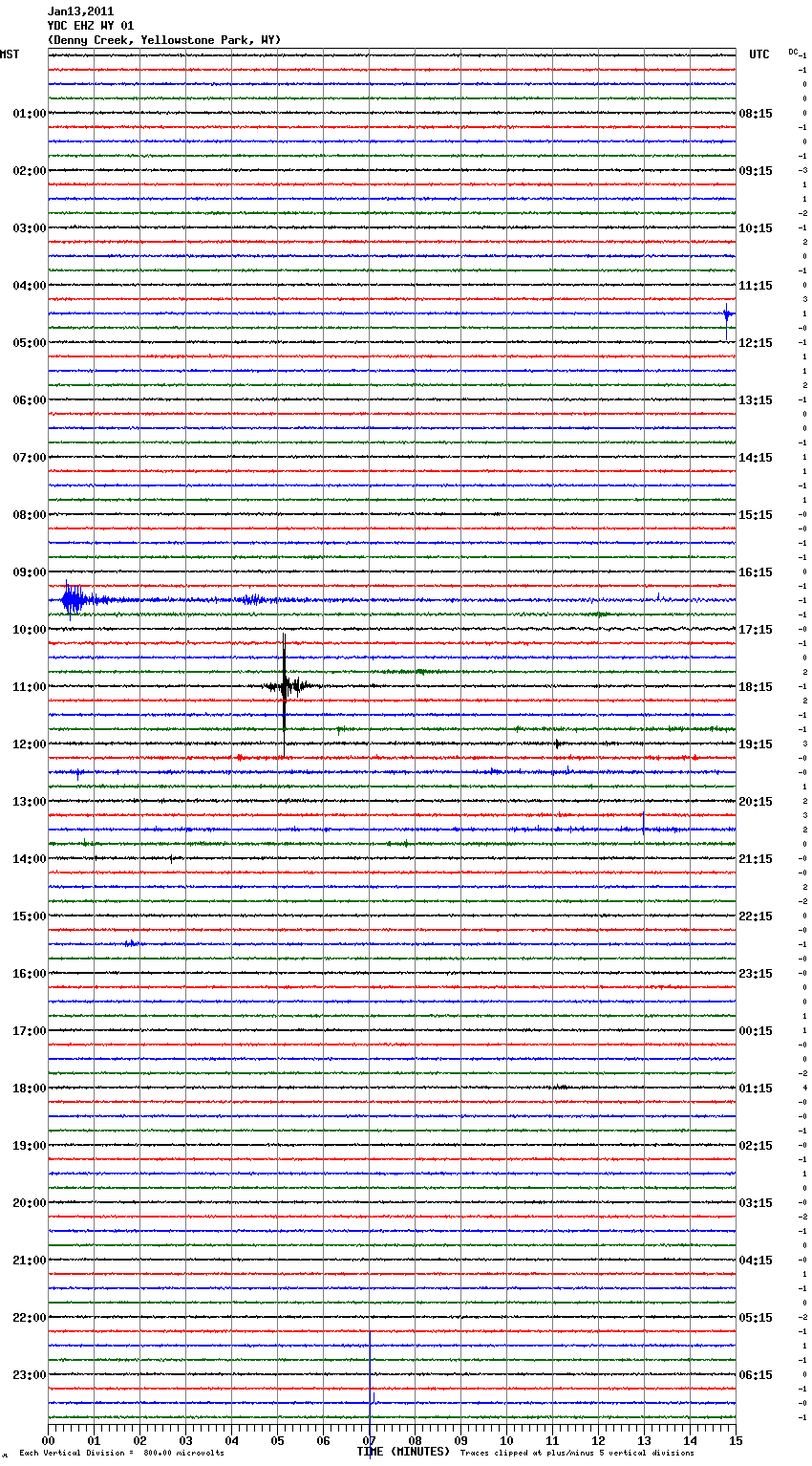The image size is (812, 1466).
Task: Click the MST time label "07:00"
Action: [x=29, y=458]
